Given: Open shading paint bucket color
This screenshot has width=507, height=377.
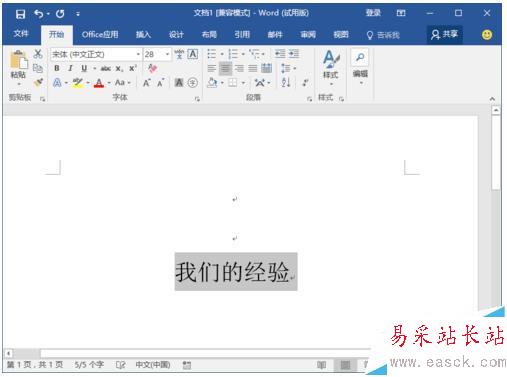Looking at the screenshot, I should point(212,83).
